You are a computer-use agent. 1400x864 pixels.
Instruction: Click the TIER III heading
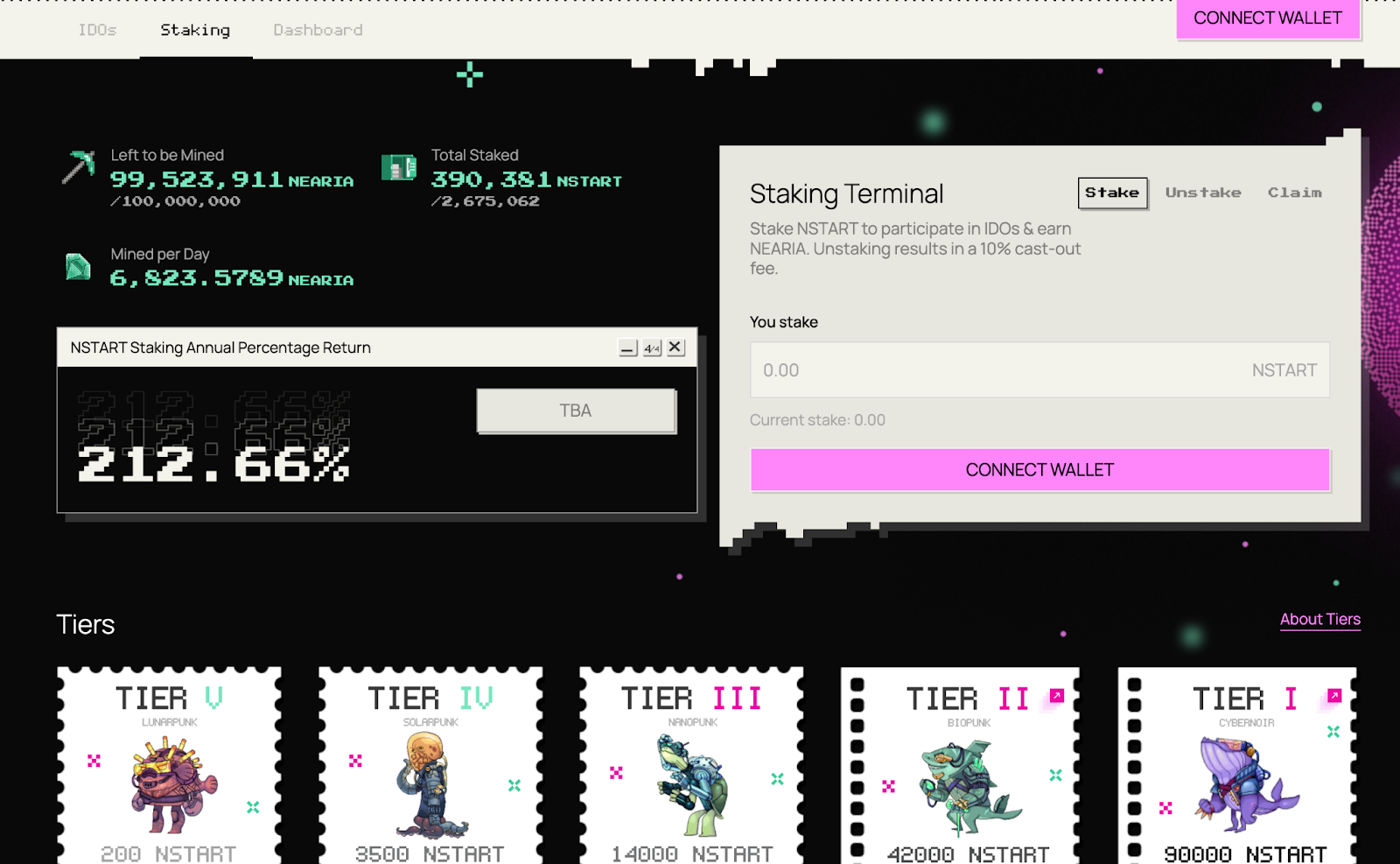691,699
